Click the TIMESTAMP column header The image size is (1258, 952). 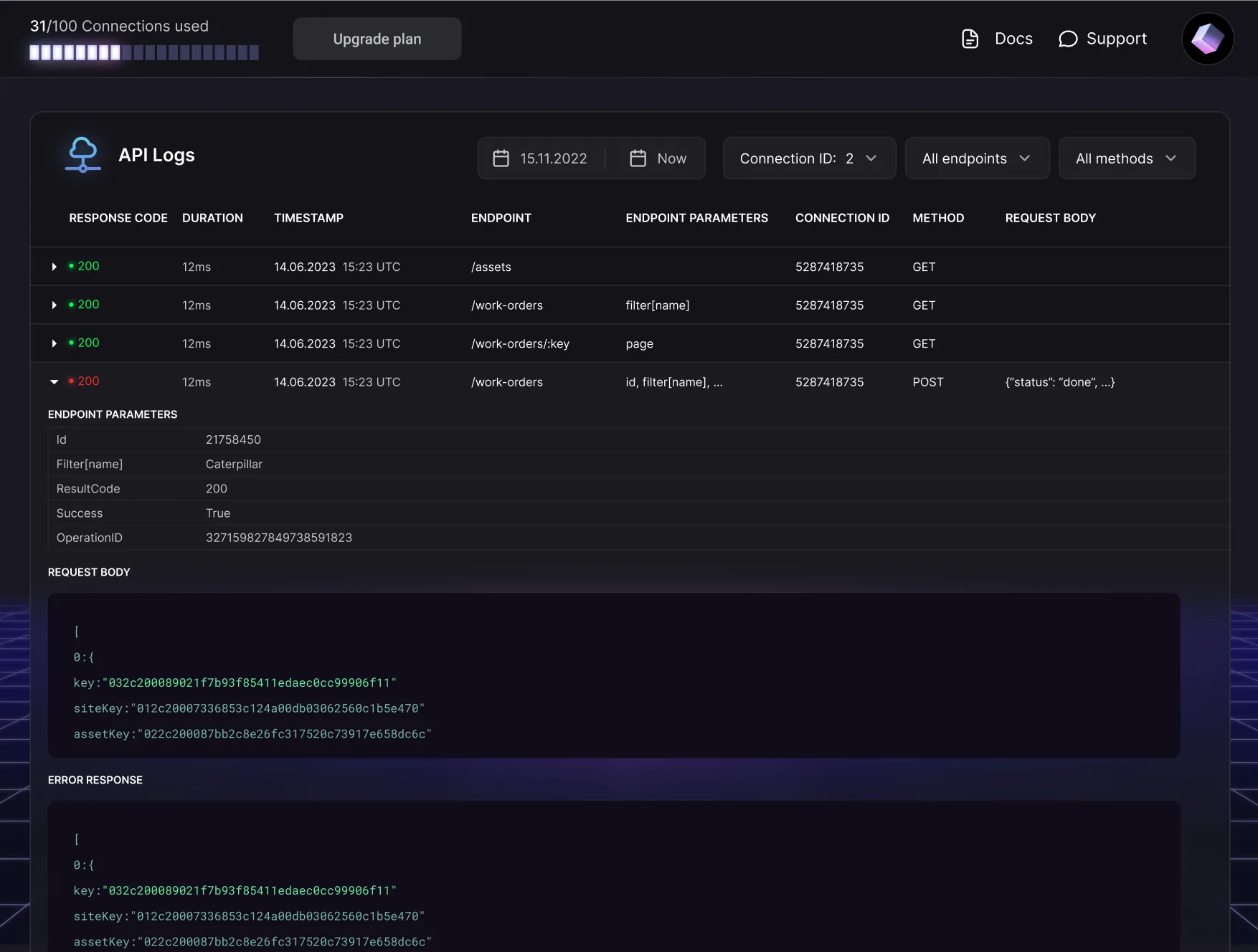pos(308,218)
